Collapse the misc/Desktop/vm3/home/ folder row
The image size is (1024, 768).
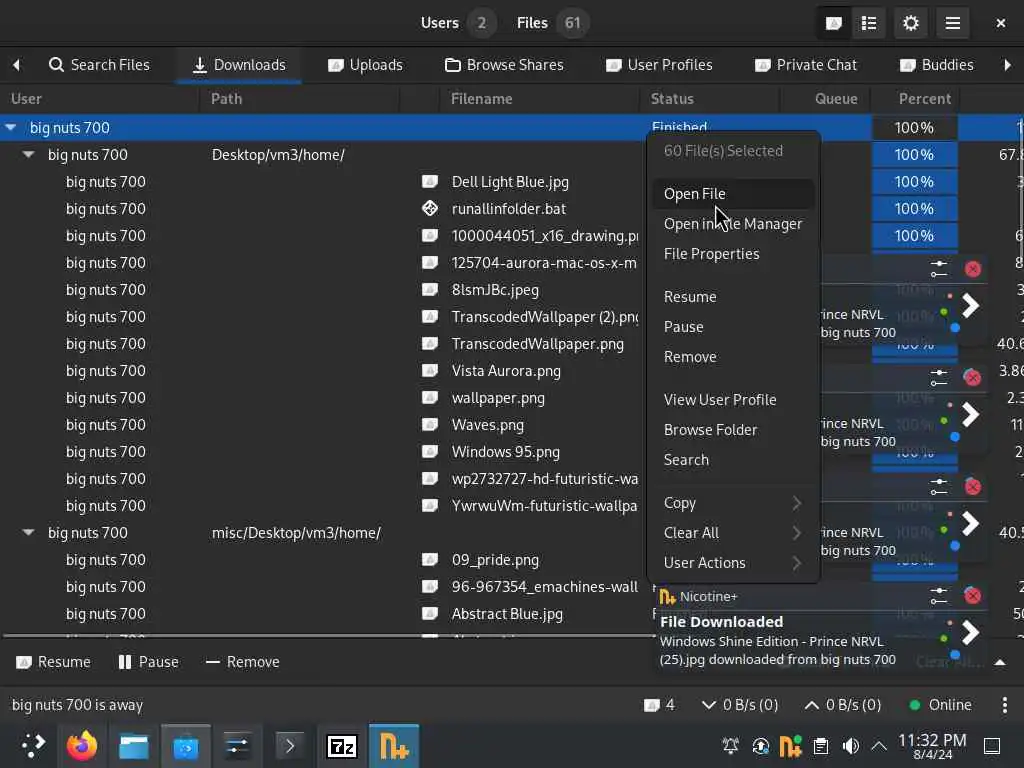coord(28,532)
